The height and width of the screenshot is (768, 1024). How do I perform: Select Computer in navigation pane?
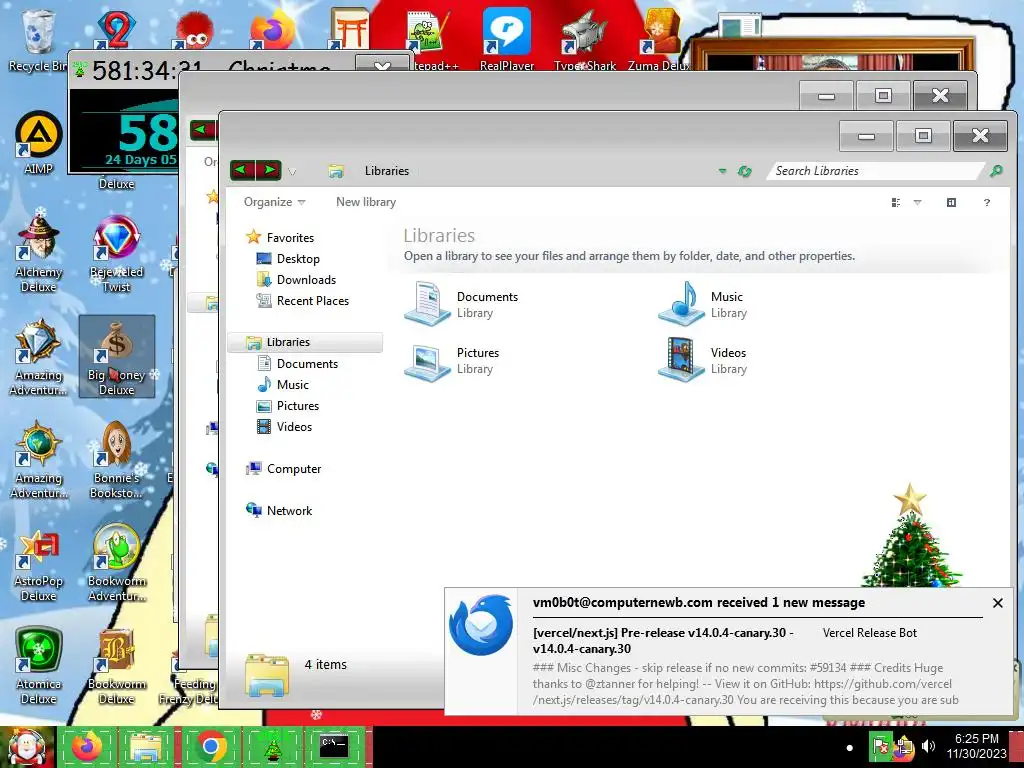(293, 469)
